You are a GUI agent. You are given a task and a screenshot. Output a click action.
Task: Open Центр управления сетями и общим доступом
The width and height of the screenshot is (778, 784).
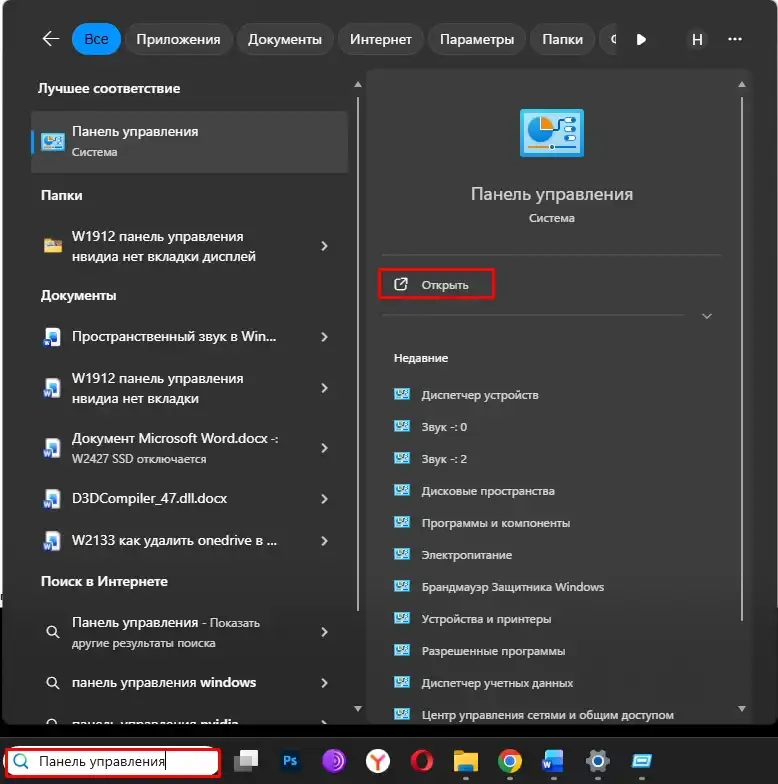click(548, 715)
